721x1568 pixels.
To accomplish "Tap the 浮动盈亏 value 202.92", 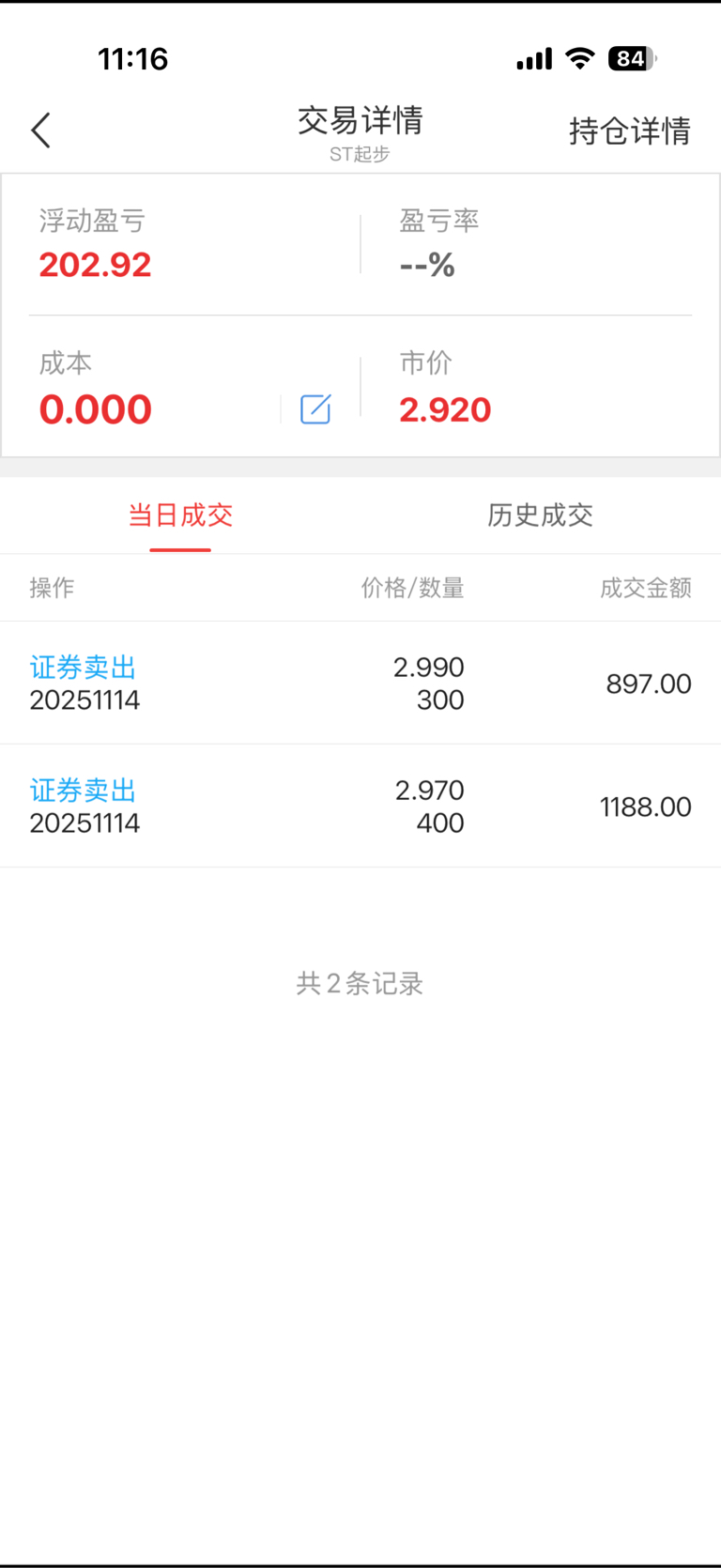I will point(95,265).
